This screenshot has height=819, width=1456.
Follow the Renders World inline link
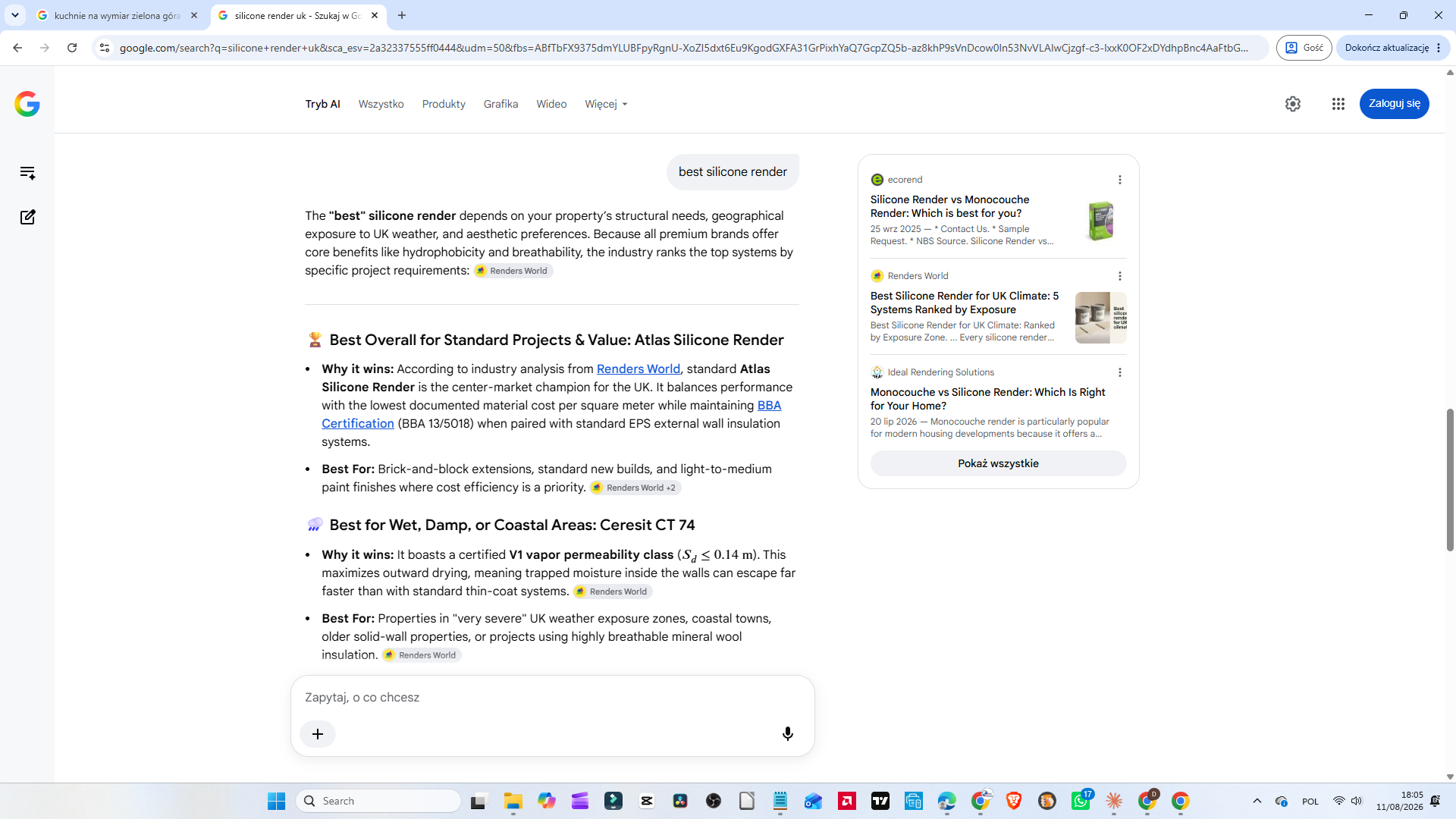pos(638,369)
